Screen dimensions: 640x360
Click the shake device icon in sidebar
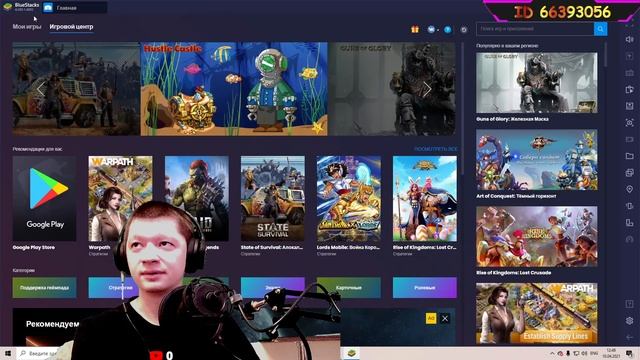[x=629, y=206]
